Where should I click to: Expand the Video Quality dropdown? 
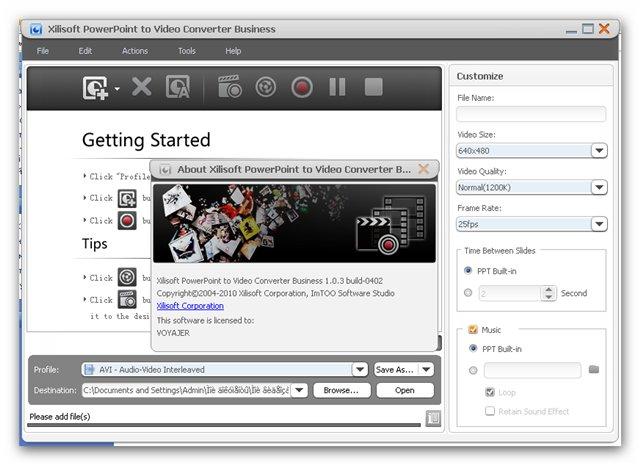click(x=599, y=187)
